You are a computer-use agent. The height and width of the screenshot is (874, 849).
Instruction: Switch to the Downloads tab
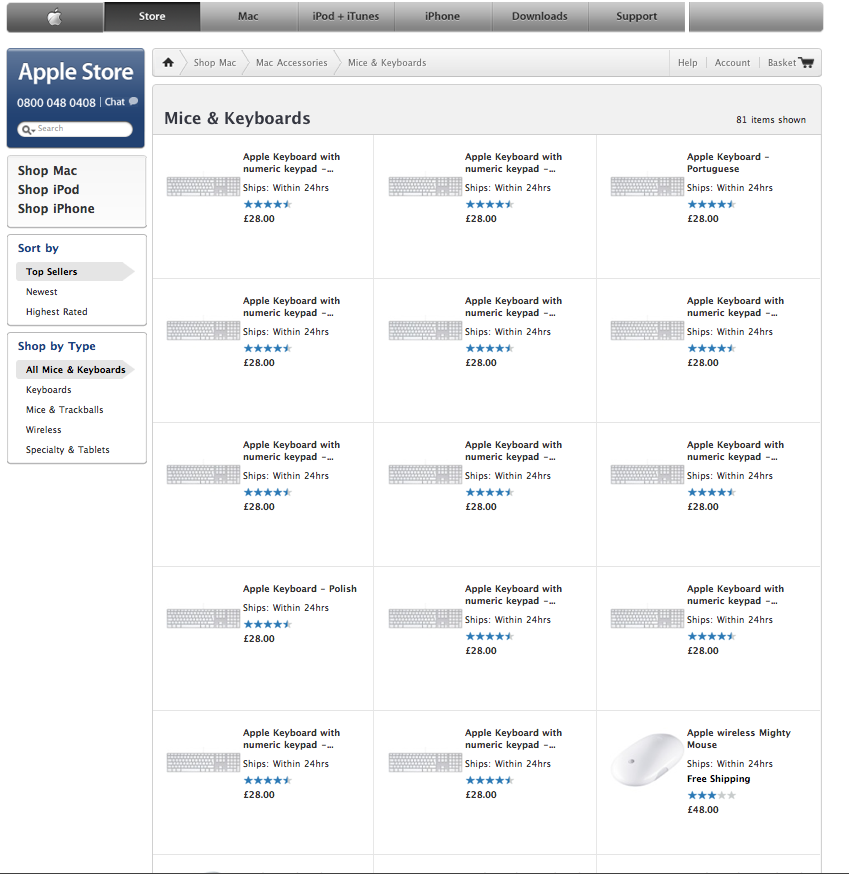tap(540, 17)
